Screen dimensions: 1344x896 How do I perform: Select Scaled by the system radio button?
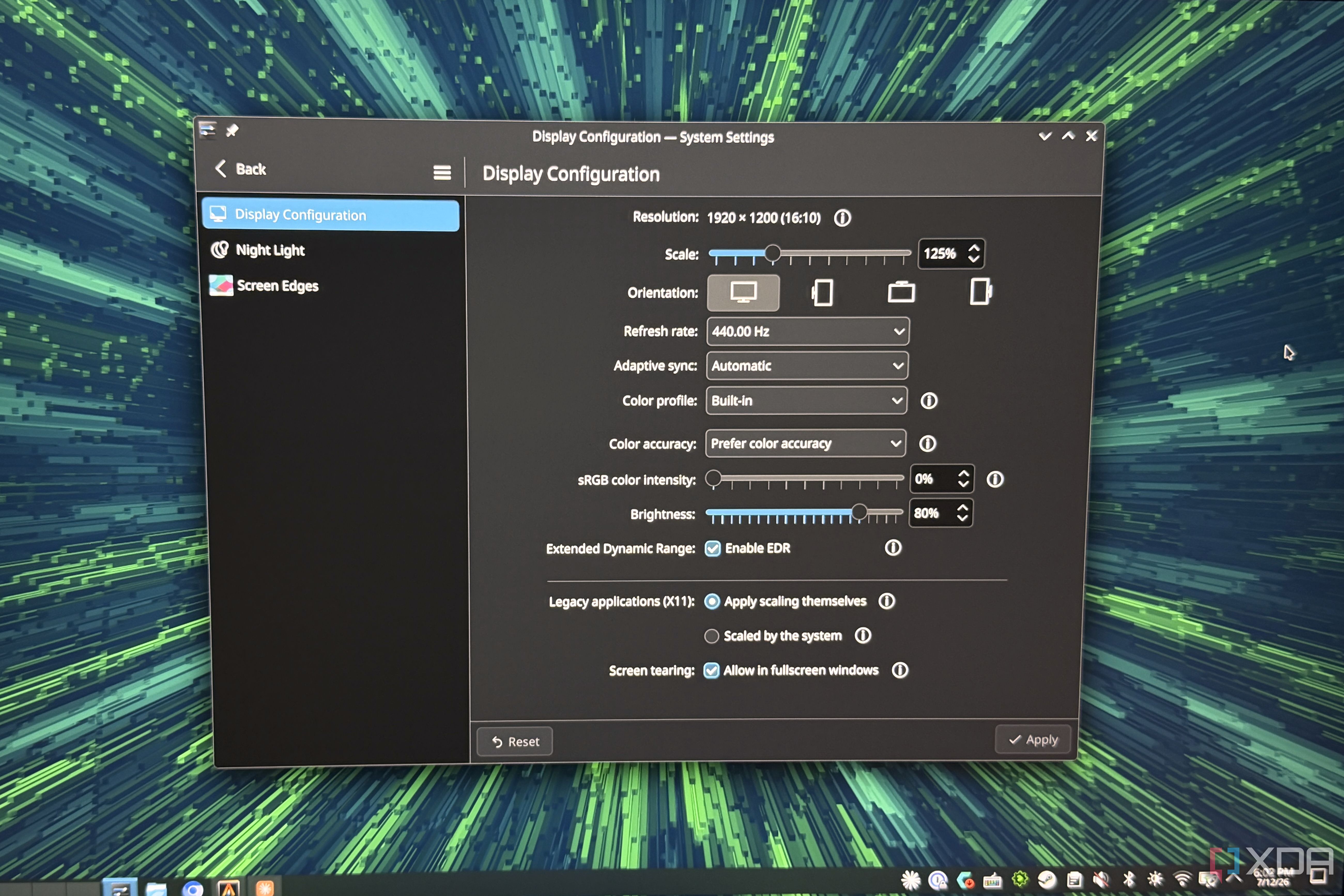tap(711, 636)
